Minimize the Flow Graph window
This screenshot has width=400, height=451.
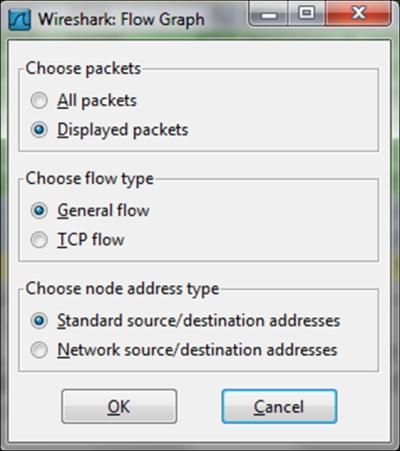[269, 14]
